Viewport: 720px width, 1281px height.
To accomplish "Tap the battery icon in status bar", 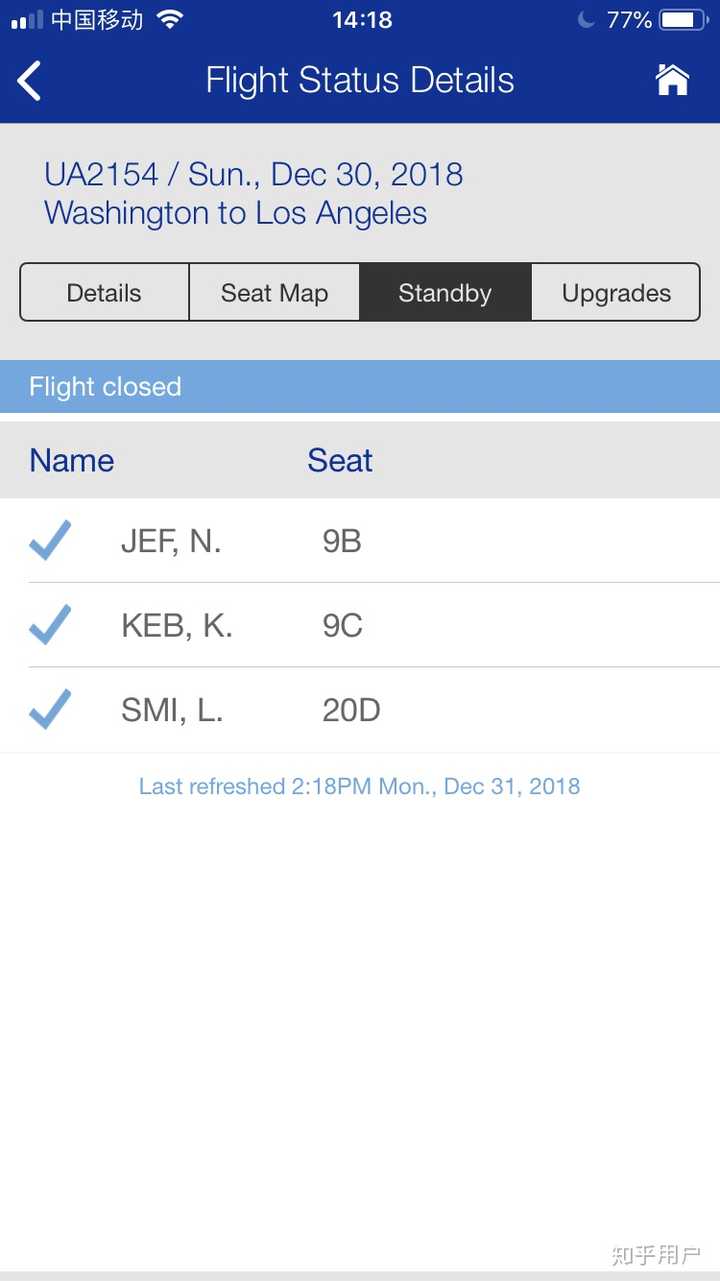I will pos(683,20).
